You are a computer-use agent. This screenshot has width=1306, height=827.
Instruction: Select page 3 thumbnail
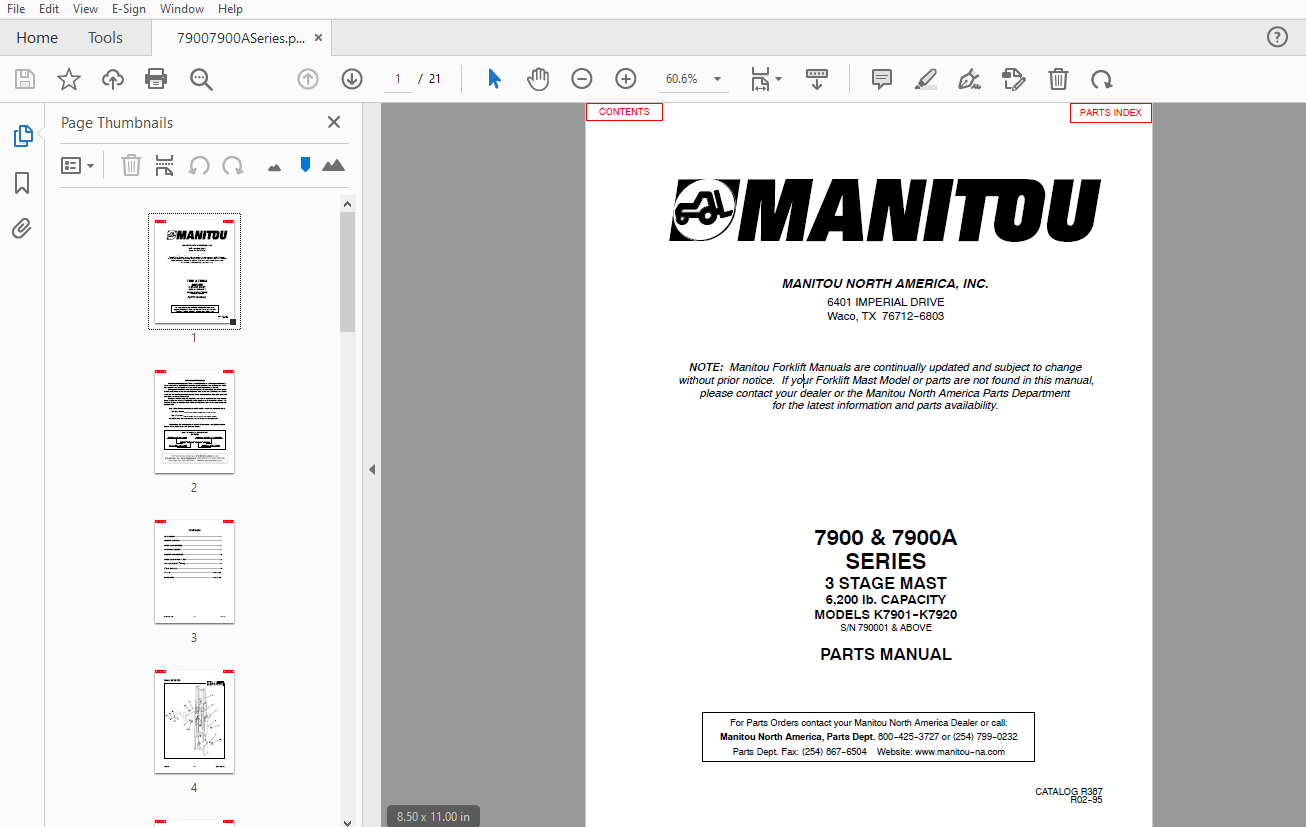pos(194,571)
